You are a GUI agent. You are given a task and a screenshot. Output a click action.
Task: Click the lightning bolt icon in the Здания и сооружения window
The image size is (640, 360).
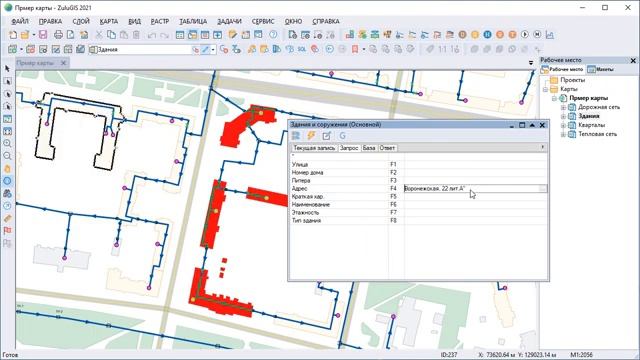311,136
